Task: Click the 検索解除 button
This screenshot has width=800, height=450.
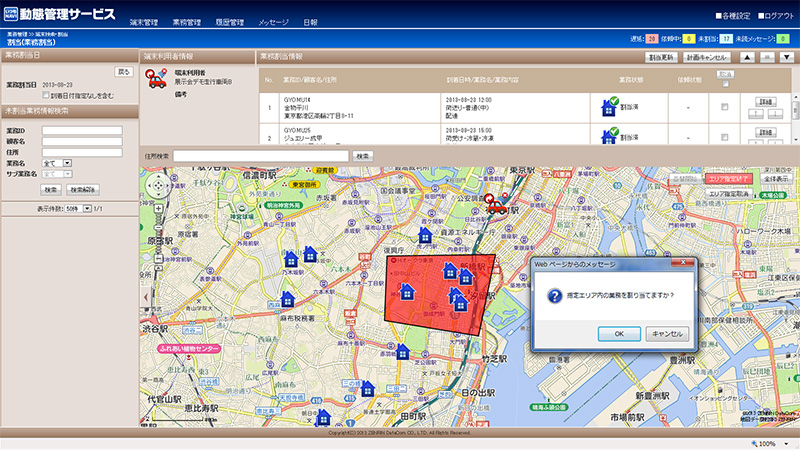Action: (x=83, y=190)
